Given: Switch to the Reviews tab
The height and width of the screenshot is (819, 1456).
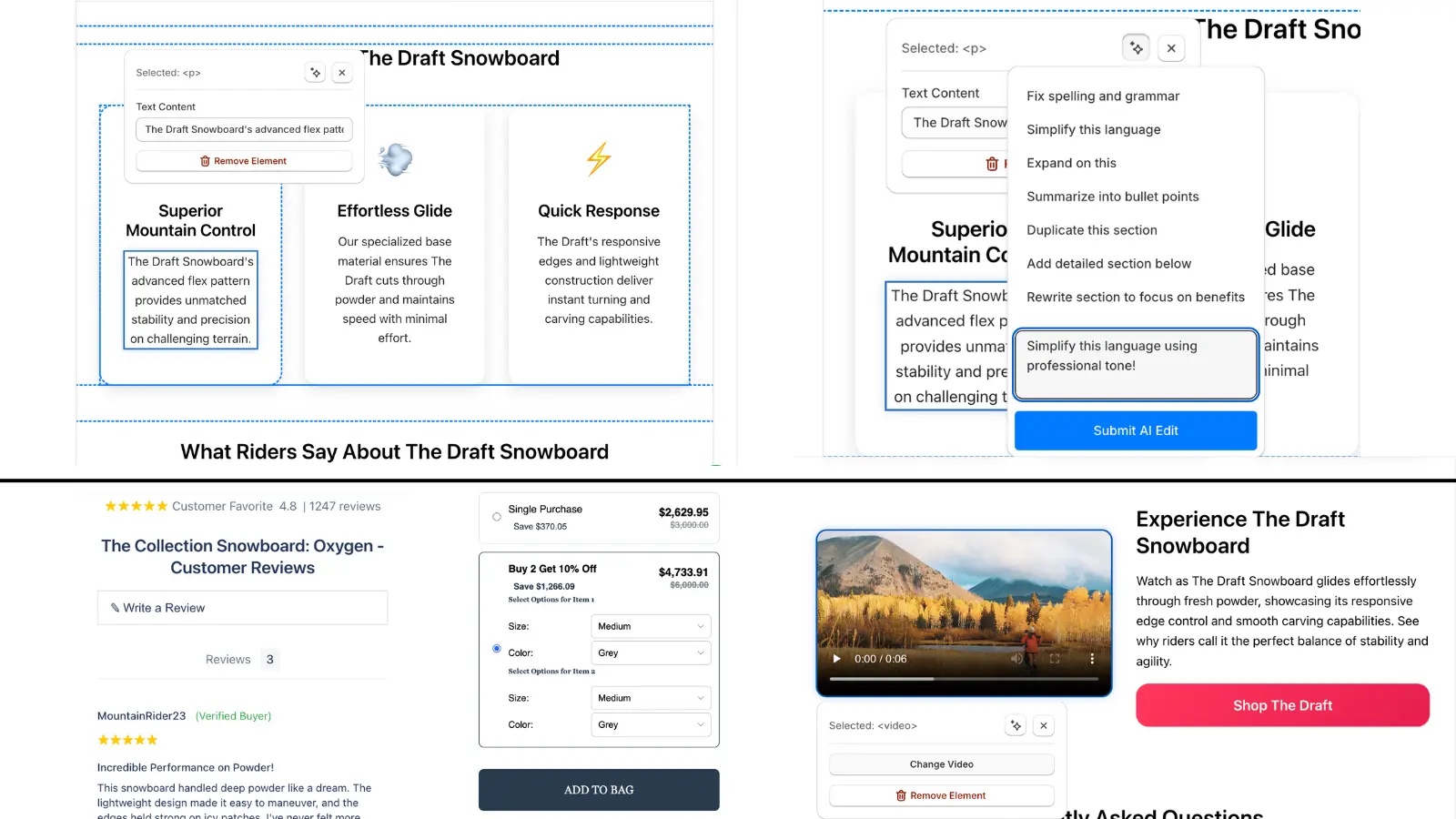Looking at the screenshot, I should (227, 659).
